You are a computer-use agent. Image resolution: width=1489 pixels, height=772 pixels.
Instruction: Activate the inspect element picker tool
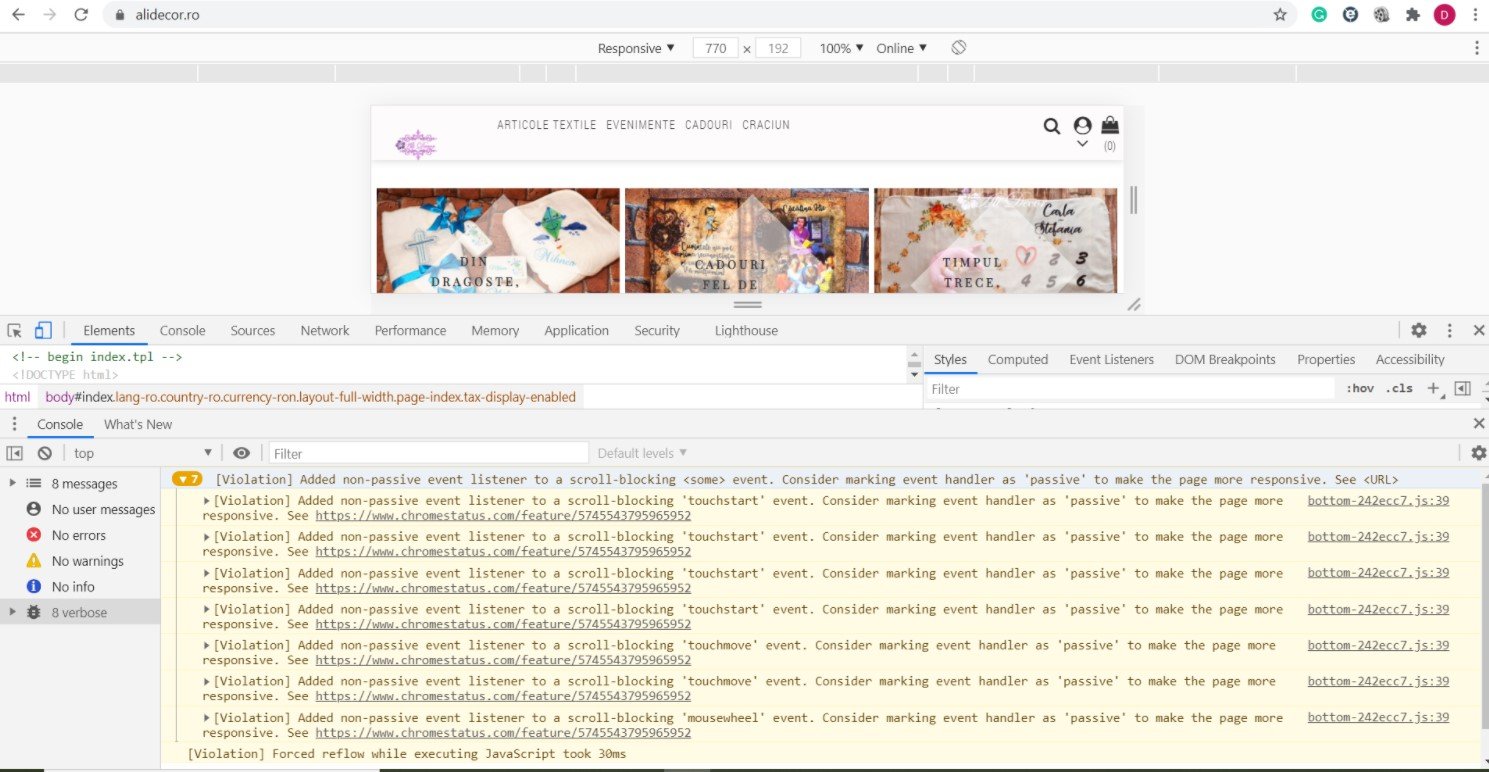pyautogui.click(x=15, y=330)
